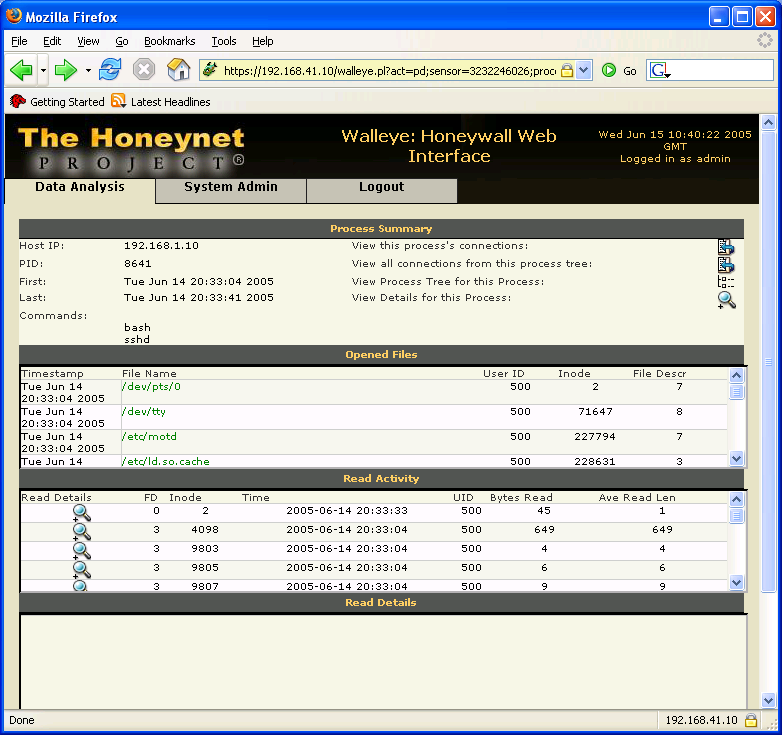Switch to the Data Analysis tab

click(80, 187)
